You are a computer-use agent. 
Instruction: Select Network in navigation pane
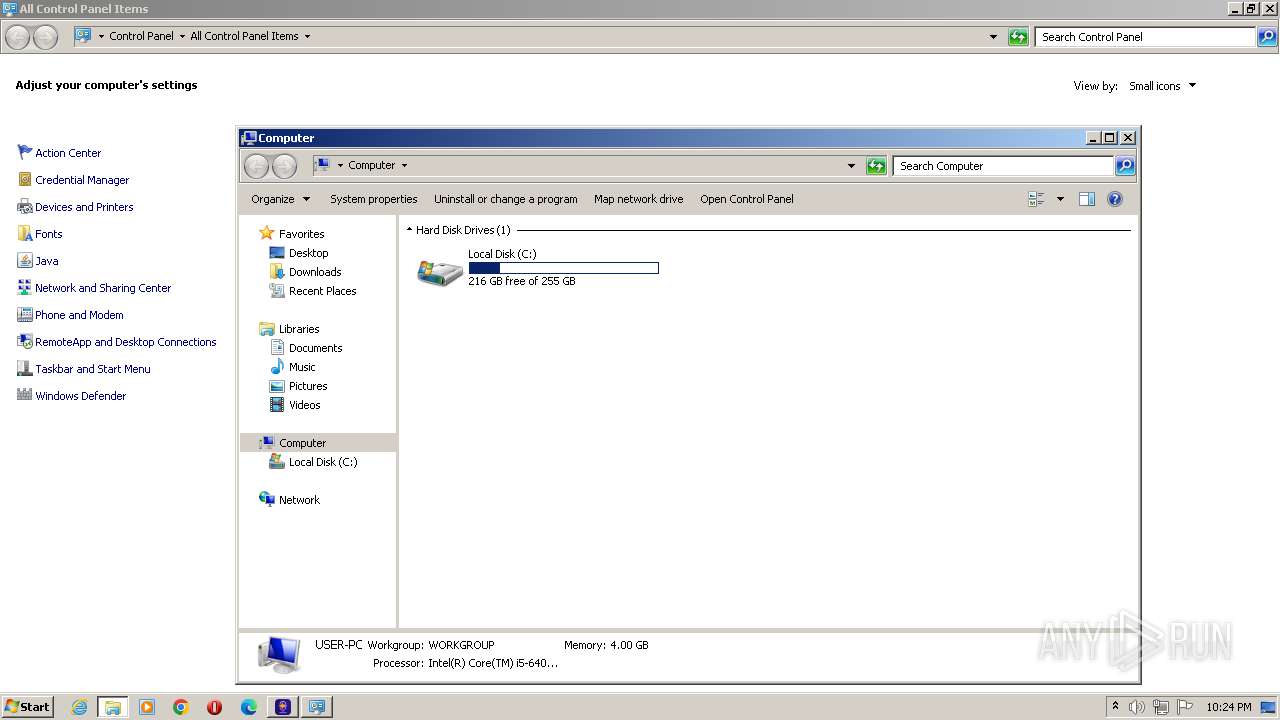pos(299,500)
